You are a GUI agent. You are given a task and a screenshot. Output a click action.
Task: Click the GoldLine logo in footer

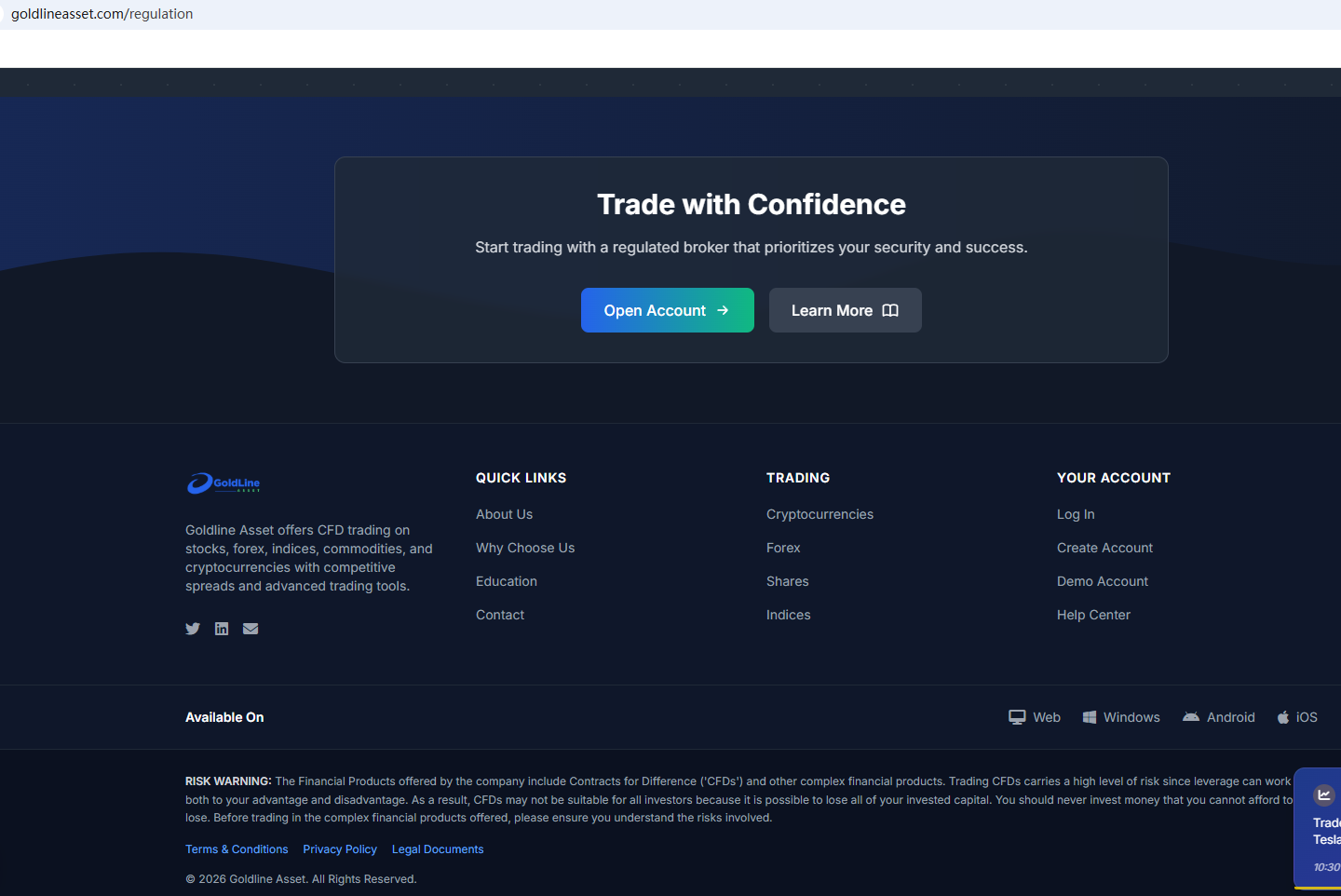click(223, 483)
